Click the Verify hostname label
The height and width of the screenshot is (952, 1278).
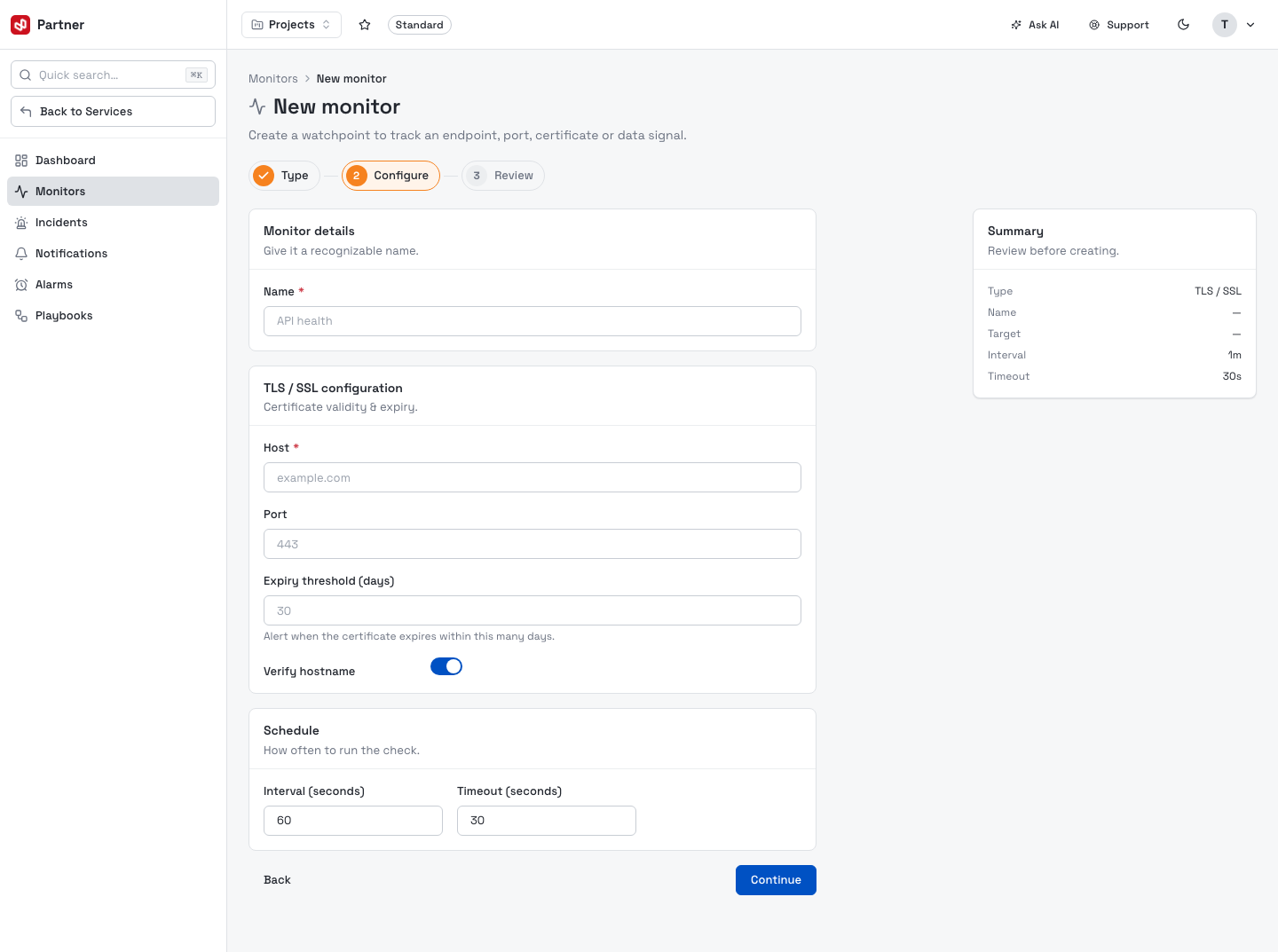[x=309, y=672]
